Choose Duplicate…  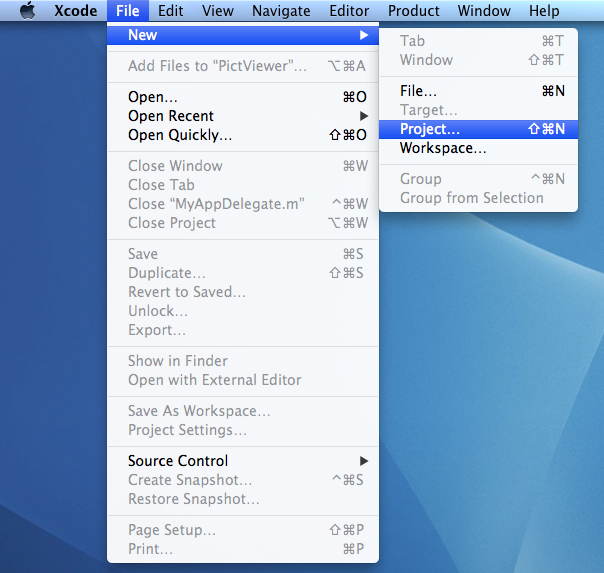243,273
